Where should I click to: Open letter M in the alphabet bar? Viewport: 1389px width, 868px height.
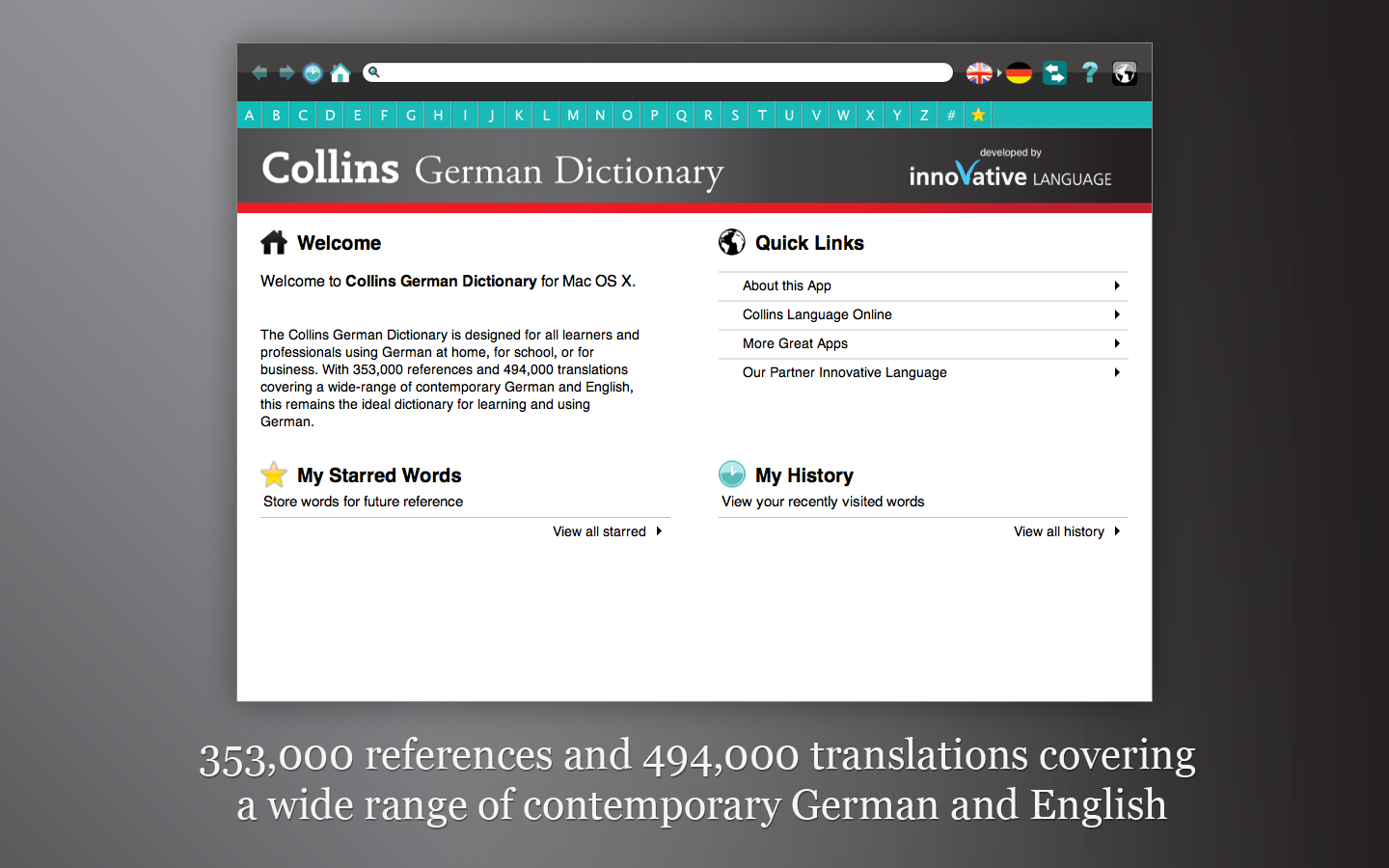coord(573,115)
